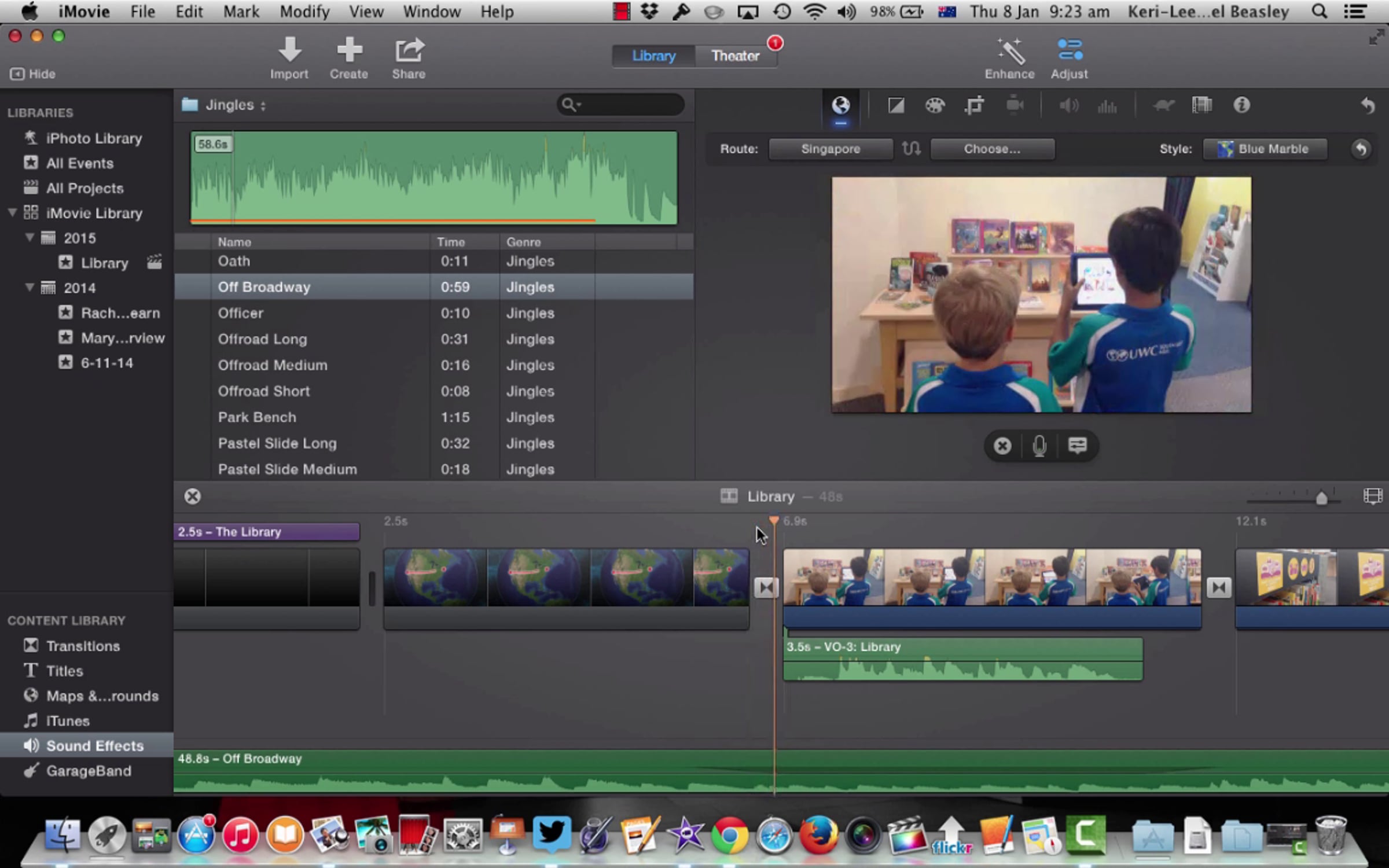Switch to the Theater tab
The width and height of the screenshot is (1389, 868).
point(735,56)
